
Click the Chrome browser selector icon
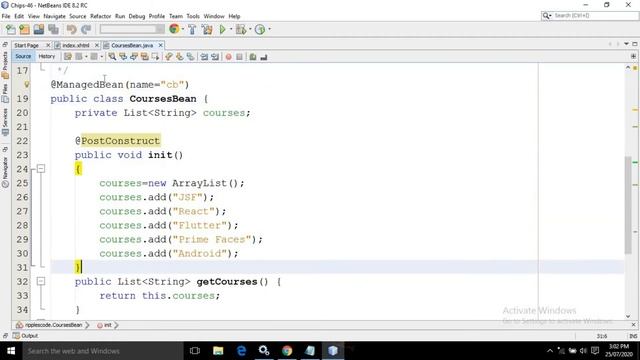point(174,29)
